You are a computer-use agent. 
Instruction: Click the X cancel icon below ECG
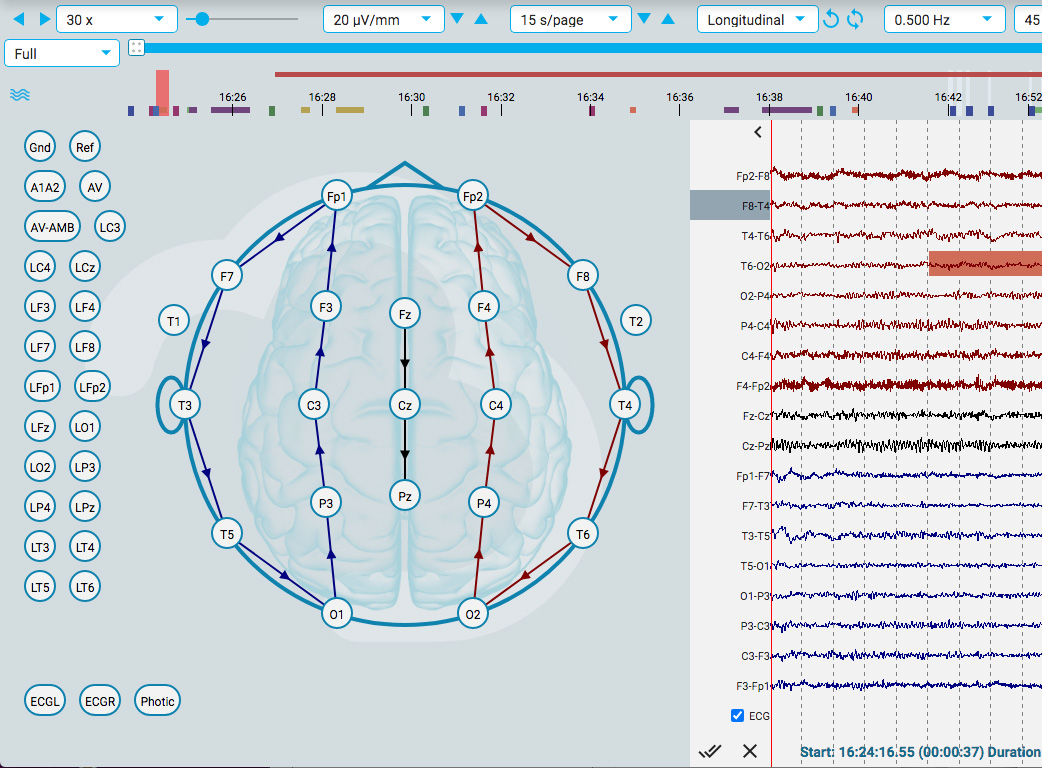tap(750, 751)
